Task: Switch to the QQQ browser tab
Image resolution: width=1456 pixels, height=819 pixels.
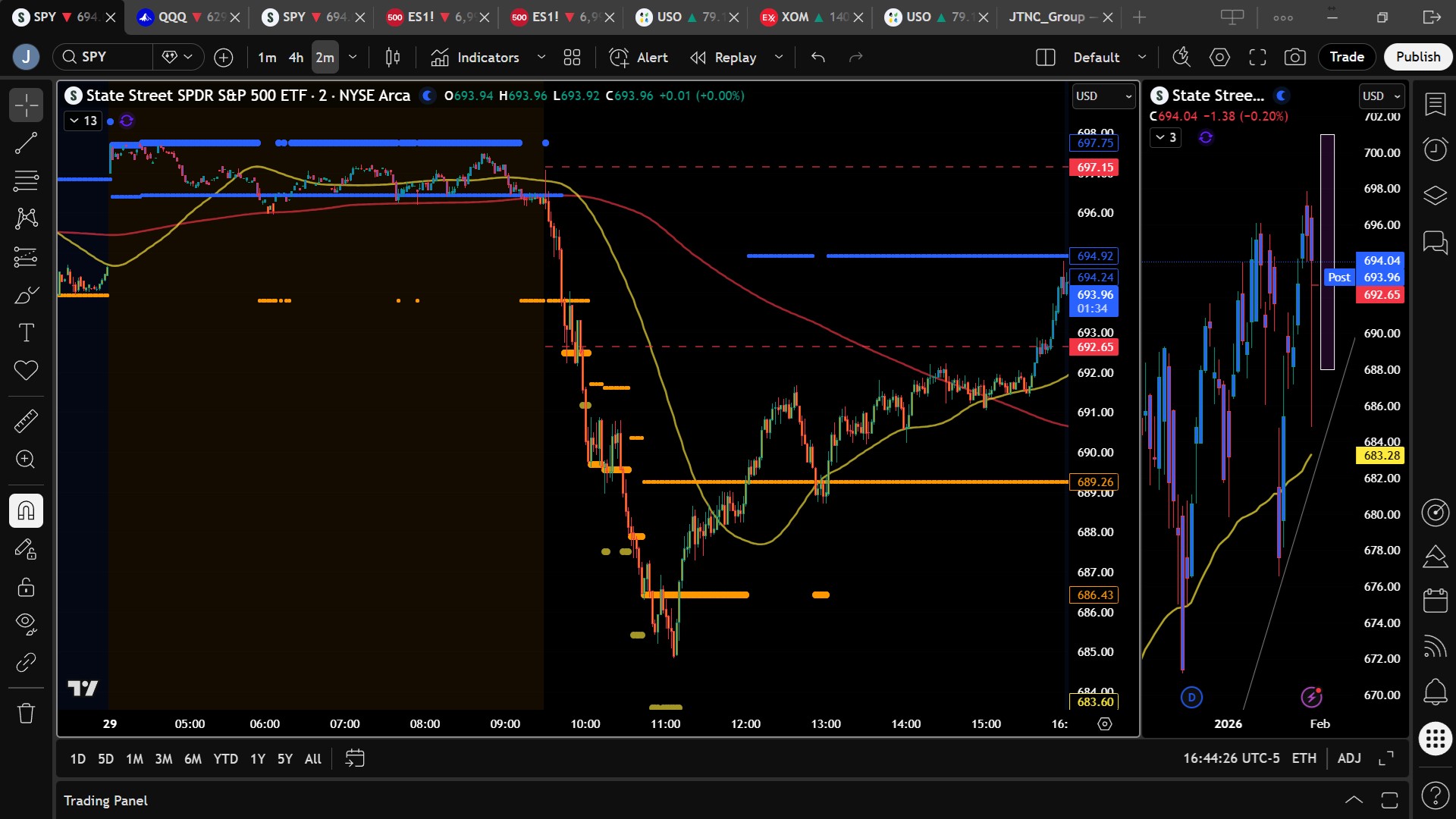Action: [x=172, y=17]
